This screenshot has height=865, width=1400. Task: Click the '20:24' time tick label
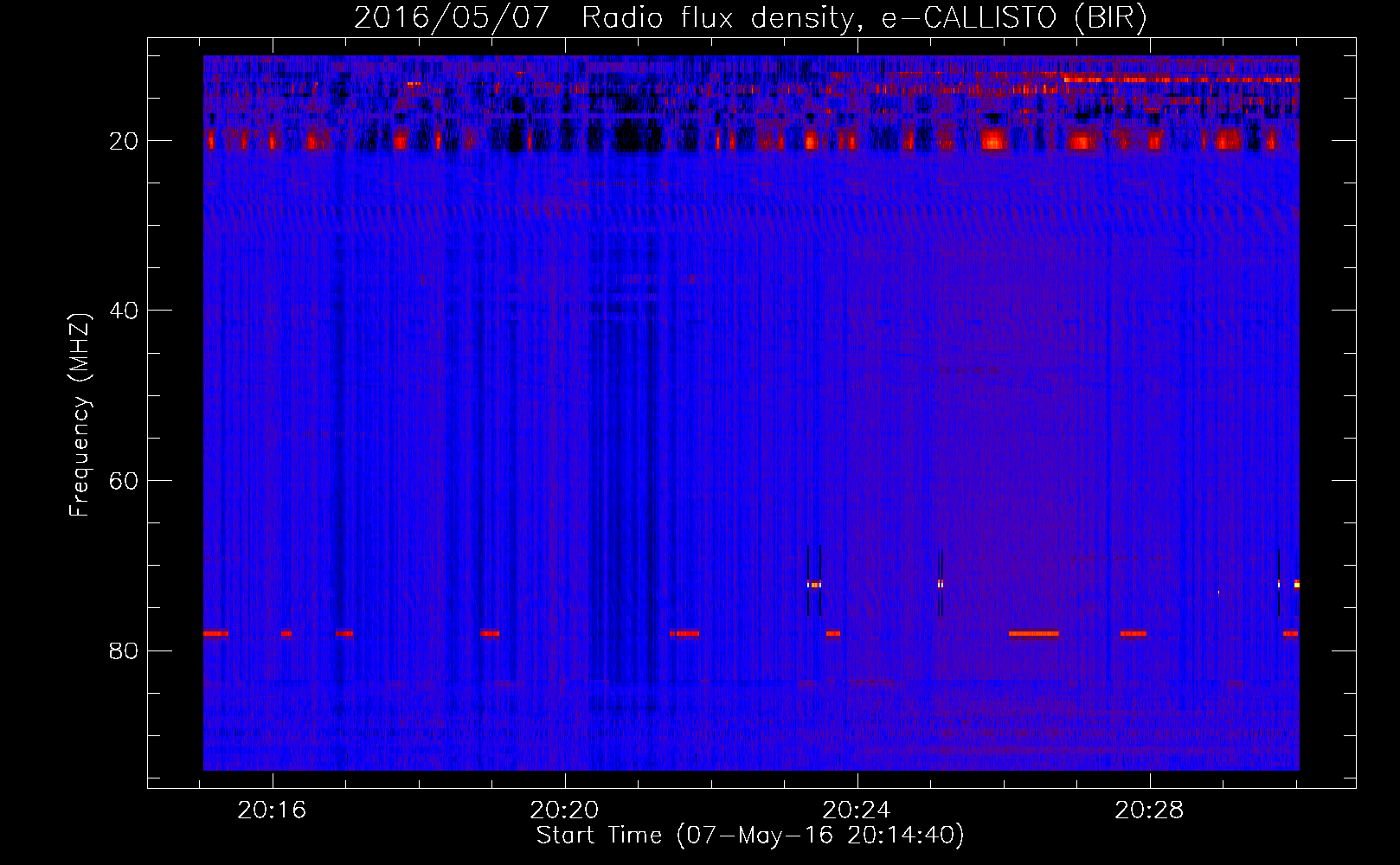click(857, 811)
